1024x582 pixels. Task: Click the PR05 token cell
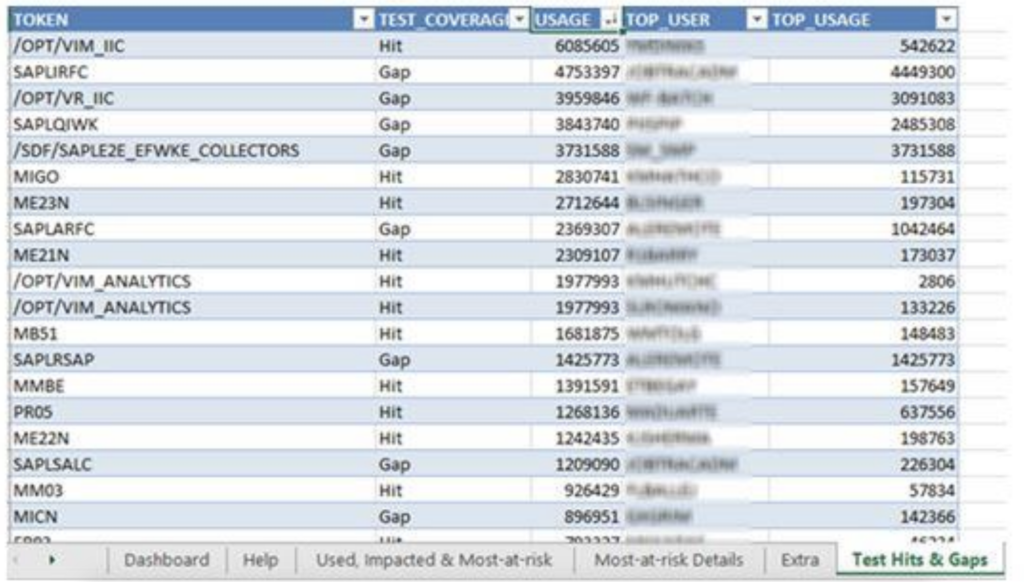click(192, 412)
